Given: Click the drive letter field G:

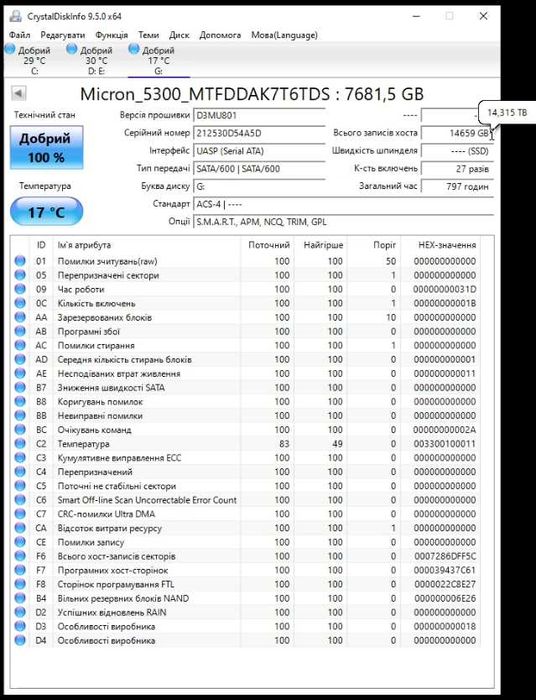Looking at the screenshot, I should click(x=259, y=186).
